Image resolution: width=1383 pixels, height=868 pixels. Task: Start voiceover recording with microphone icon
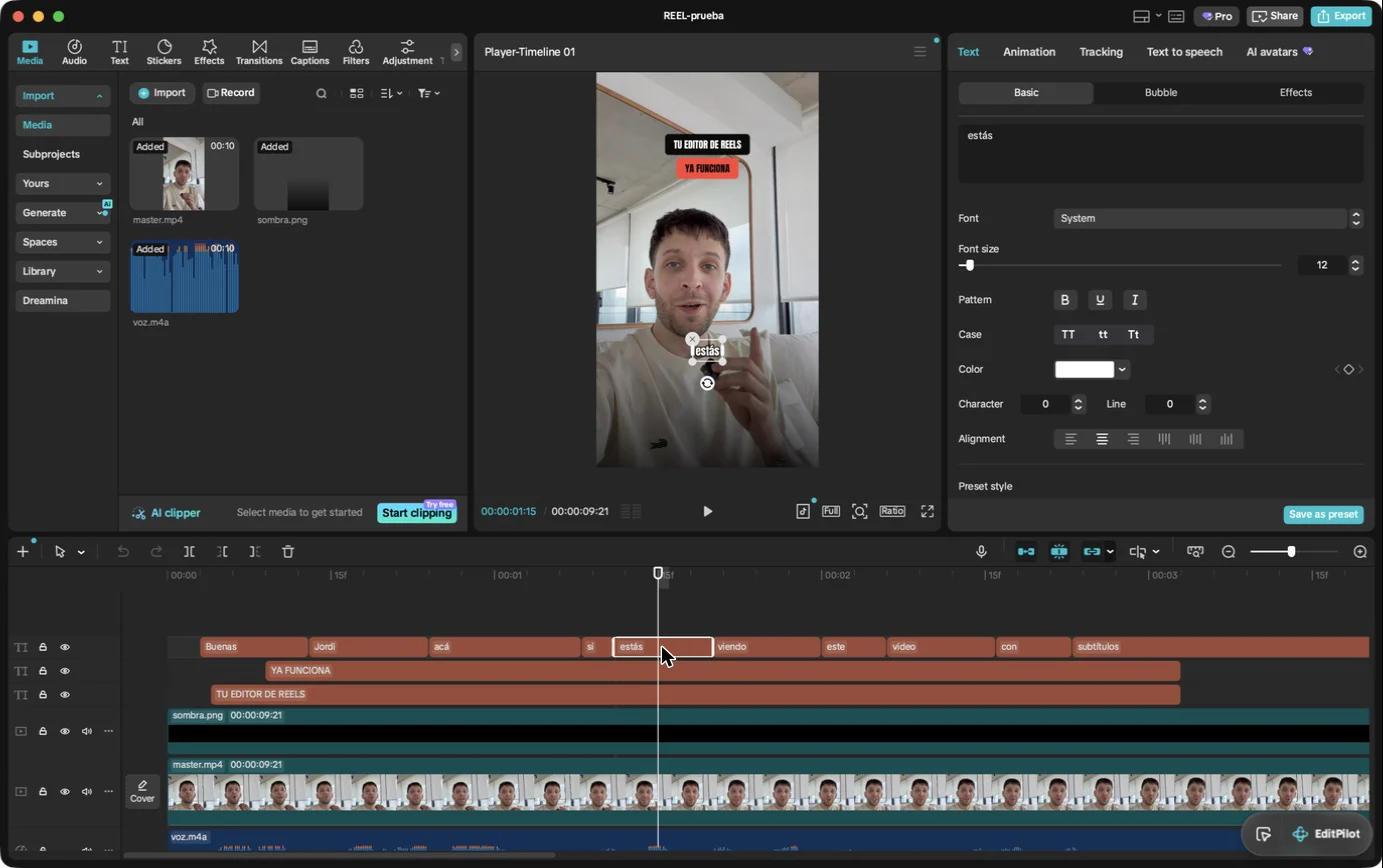click(982, 552)
